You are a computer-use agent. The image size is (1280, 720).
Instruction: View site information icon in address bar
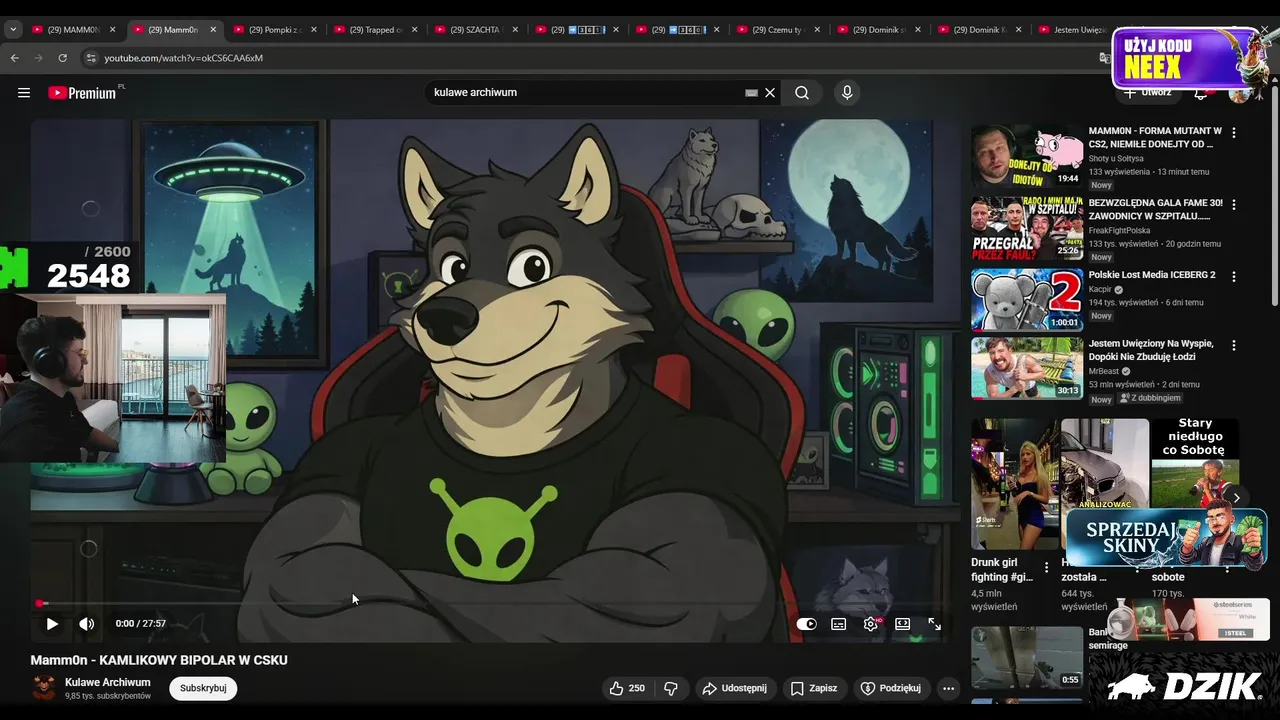click(x=91, y=58)
